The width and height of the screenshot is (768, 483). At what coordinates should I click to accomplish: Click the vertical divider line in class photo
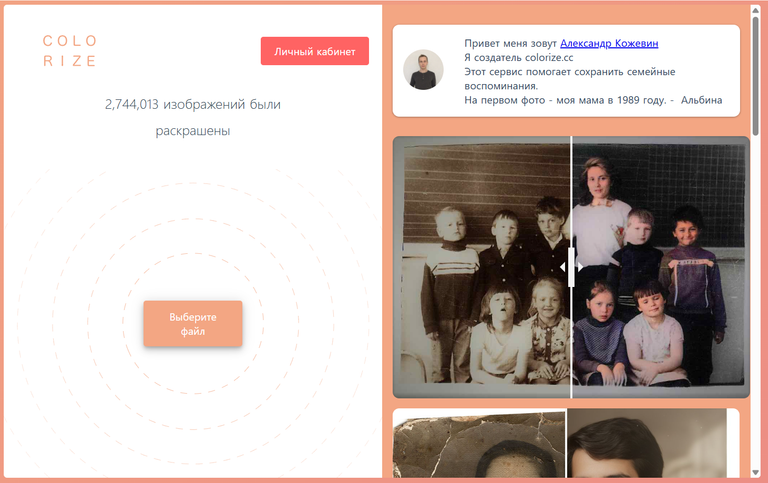click(x=571, y=196)
